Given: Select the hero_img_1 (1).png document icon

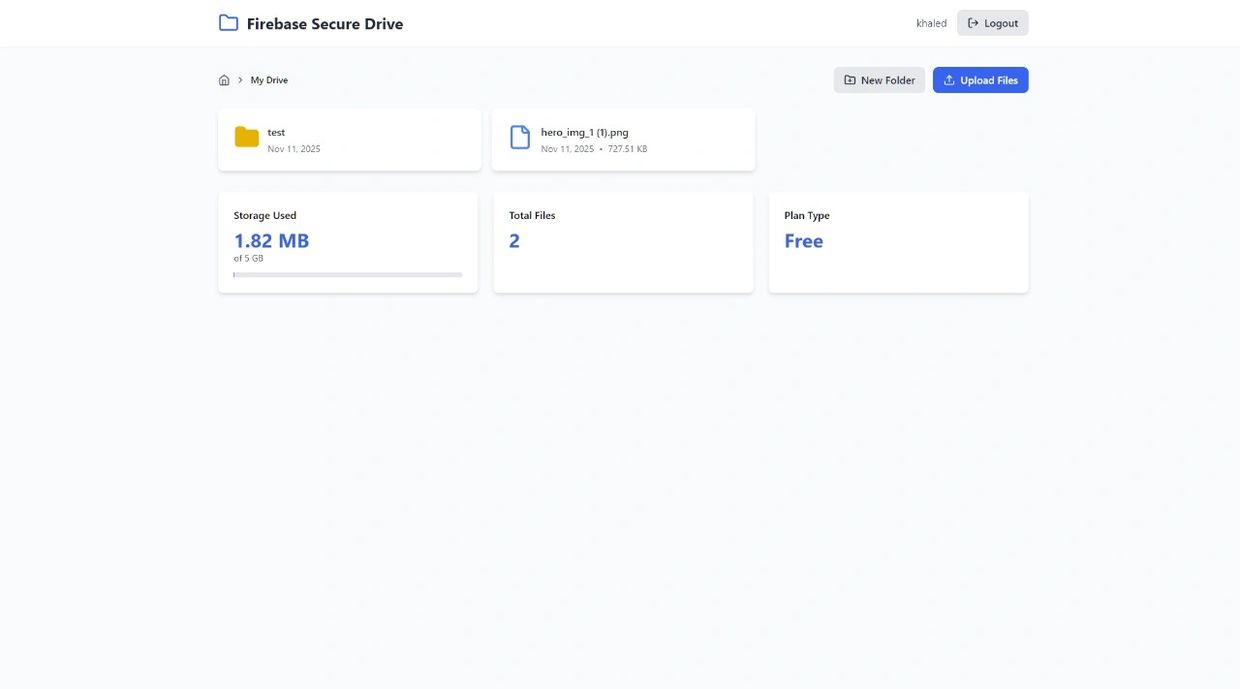Looking at the screenshot, I should [x=520, y=137].
